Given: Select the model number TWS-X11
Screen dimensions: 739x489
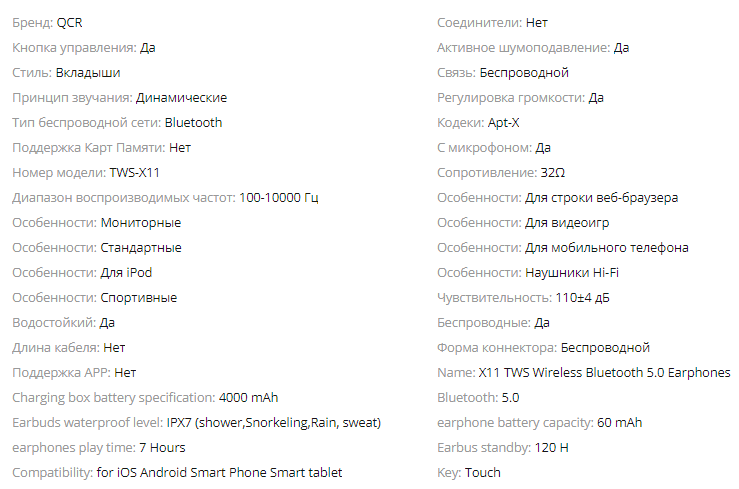Looking at the screenshot, I should 134,172.
